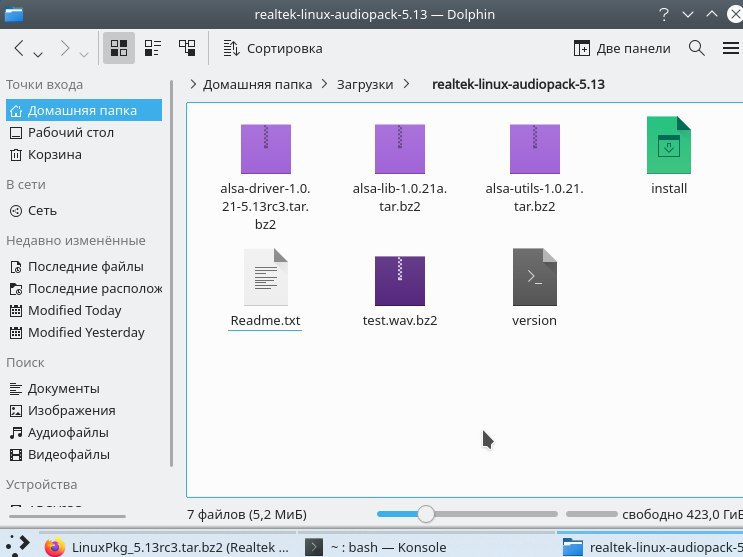Select Readme.txt document icon

click(265, 277)
